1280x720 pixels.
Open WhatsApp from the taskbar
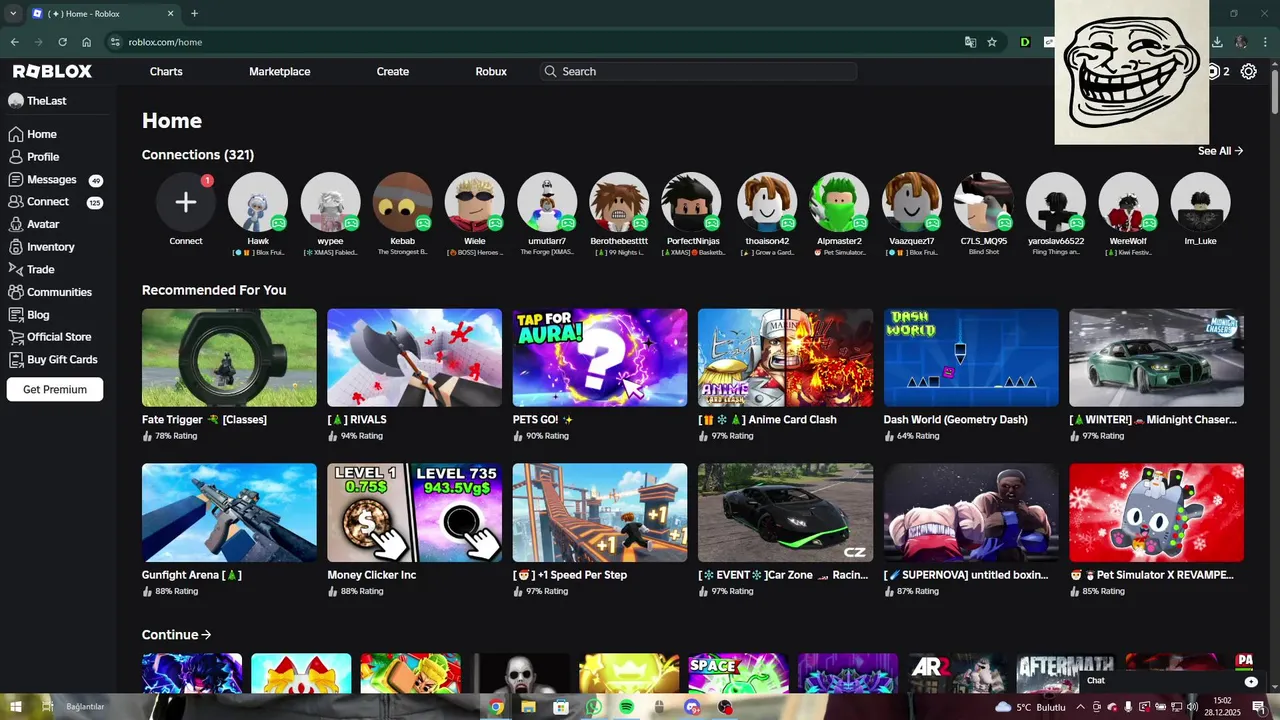[594, 707]
